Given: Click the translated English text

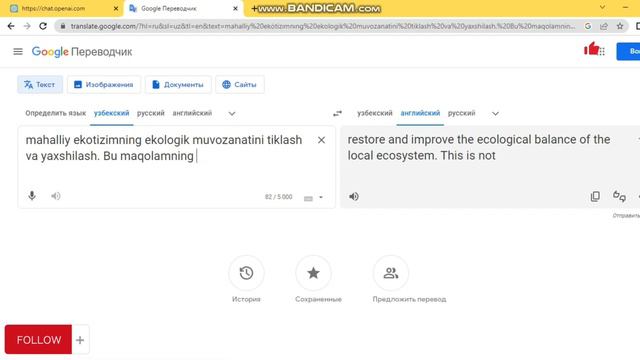Looking at the screenshot, I should [479, 147].
